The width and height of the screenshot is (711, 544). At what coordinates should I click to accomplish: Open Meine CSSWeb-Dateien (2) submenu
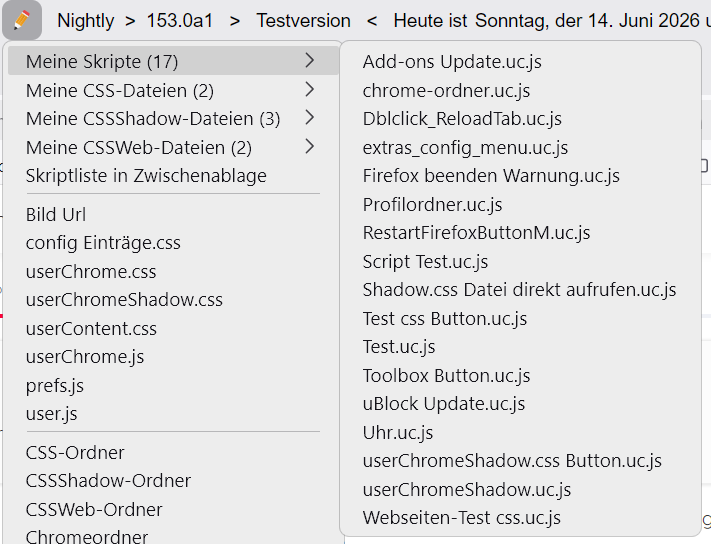click(x=173, y=147)
